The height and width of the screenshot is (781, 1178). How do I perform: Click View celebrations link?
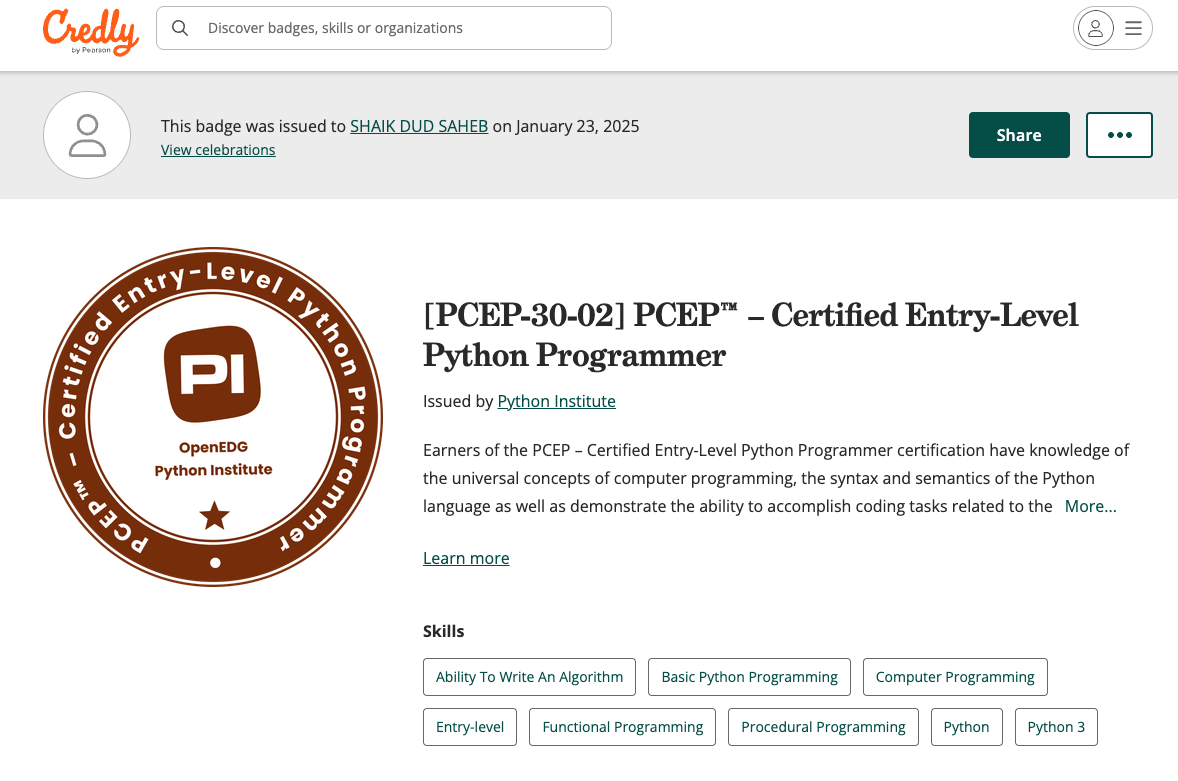pyautogui.click(x=218, y=150)
